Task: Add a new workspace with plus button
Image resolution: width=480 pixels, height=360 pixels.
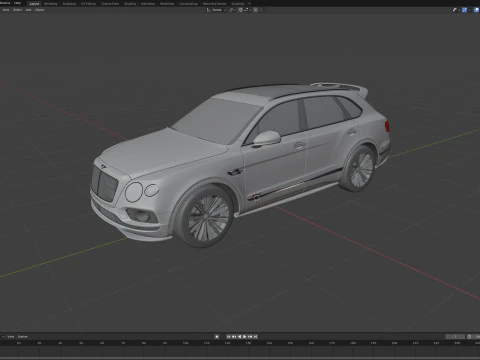Action: (250, 4)
